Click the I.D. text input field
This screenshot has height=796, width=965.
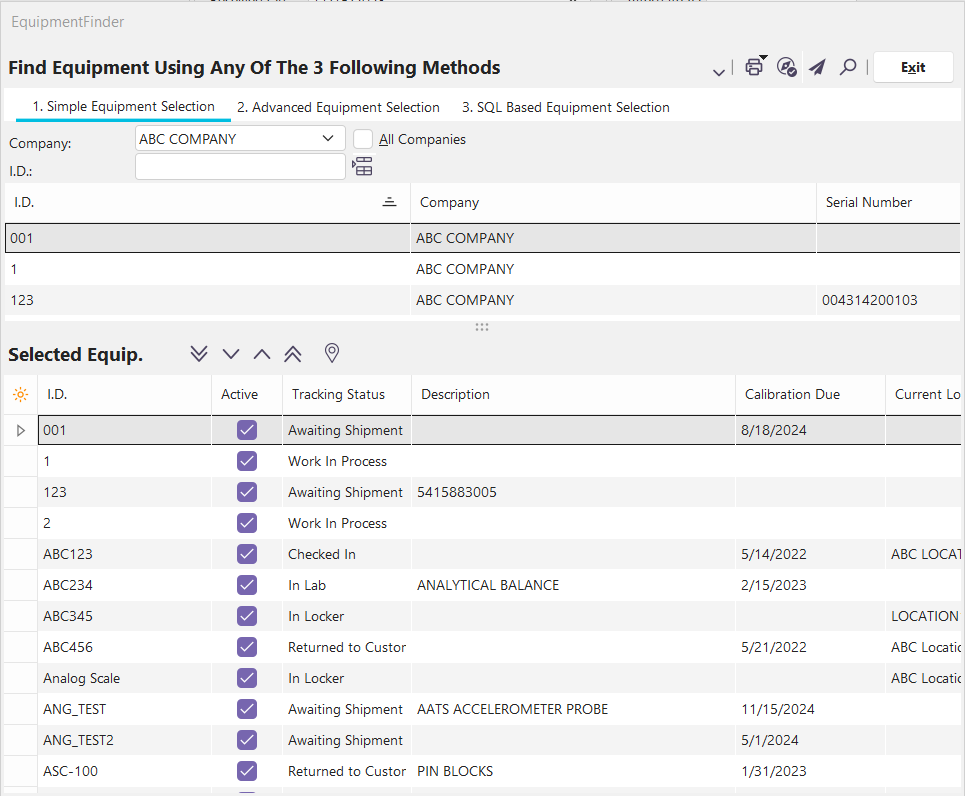click(x=240, y=167)
